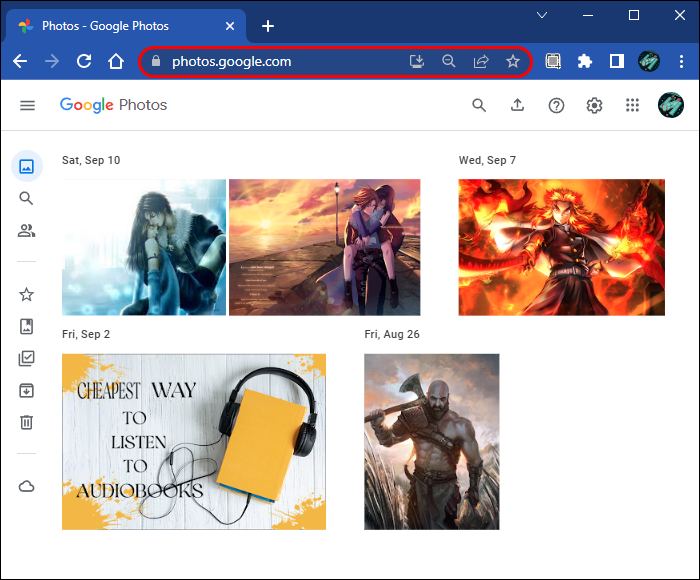Viewport: 700px width, 580px height.
Task: Open Albums icon in sidebar
Action: tap(26, 326)
